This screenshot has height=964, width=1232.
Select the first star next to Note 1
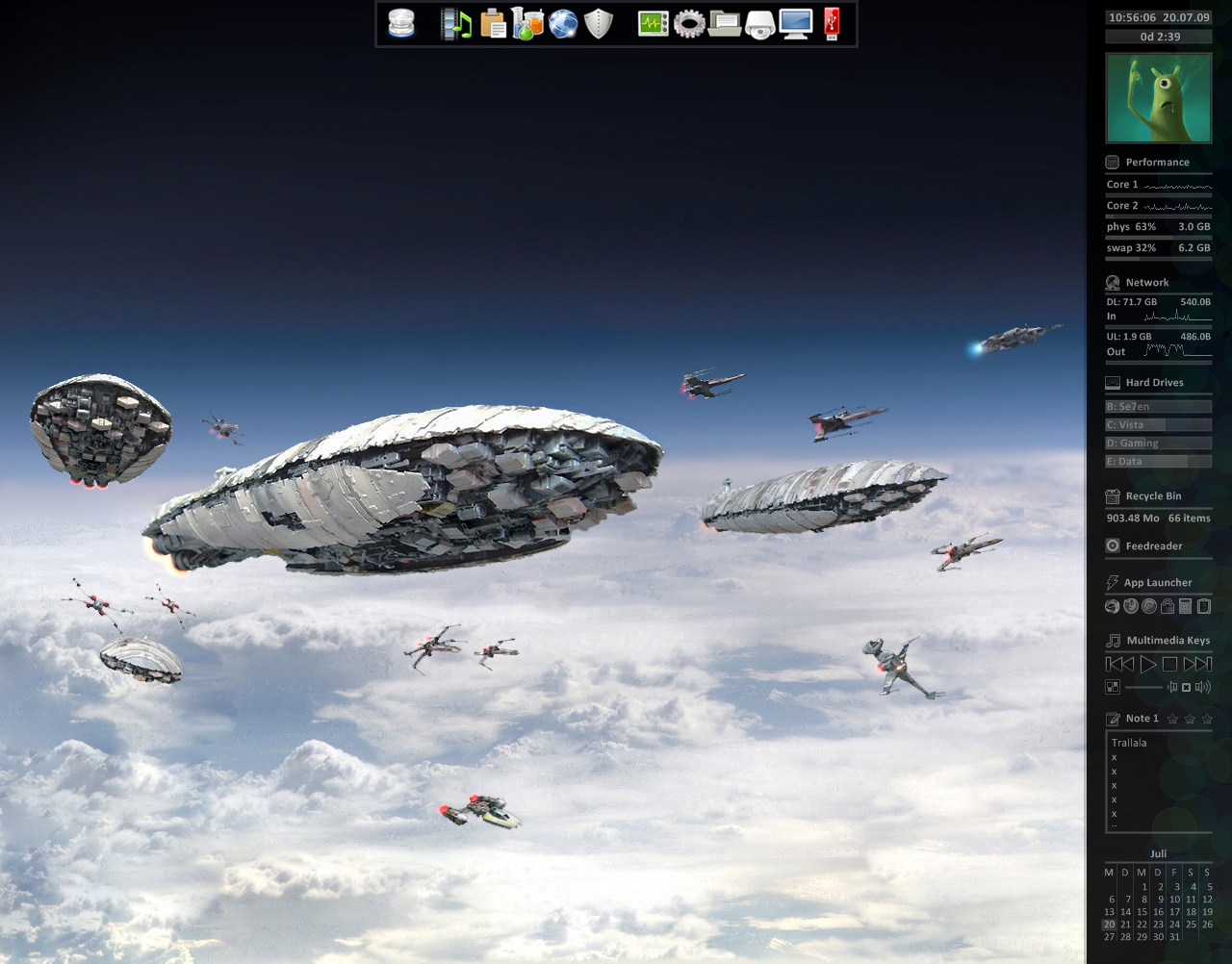(1172, 719)
